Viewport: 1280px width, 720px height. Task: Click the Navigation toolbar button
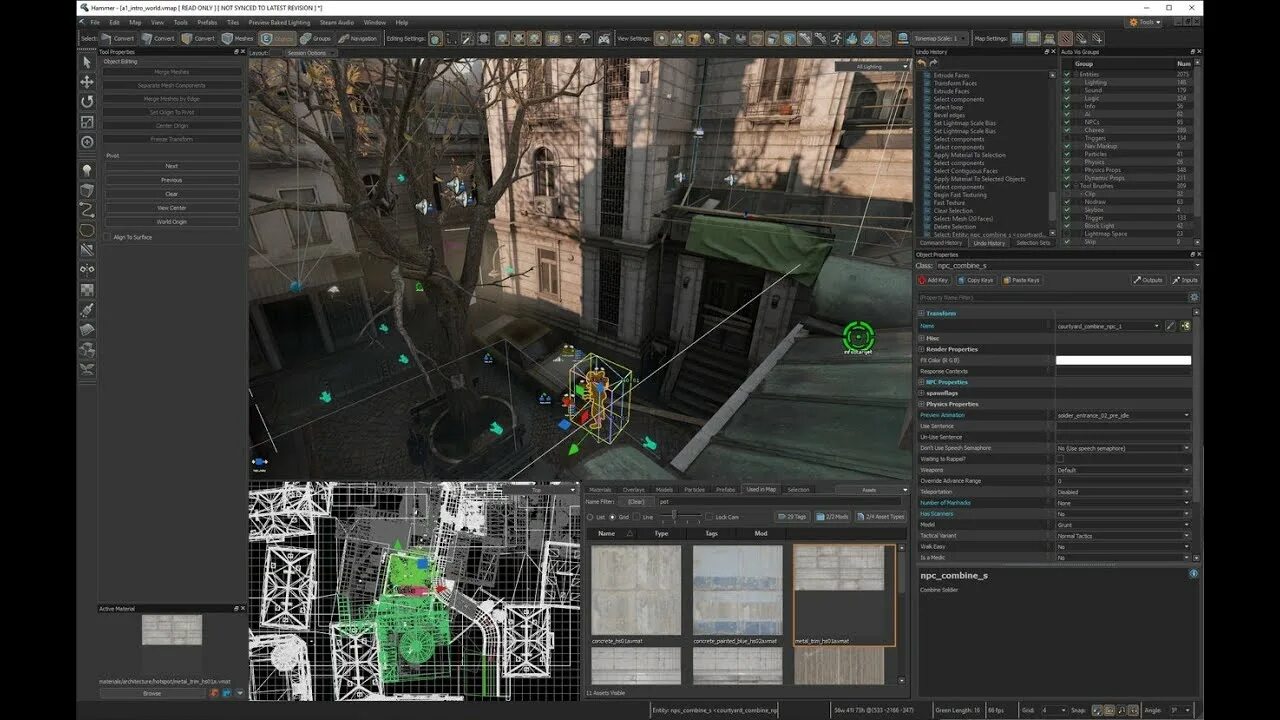point(358,38)
